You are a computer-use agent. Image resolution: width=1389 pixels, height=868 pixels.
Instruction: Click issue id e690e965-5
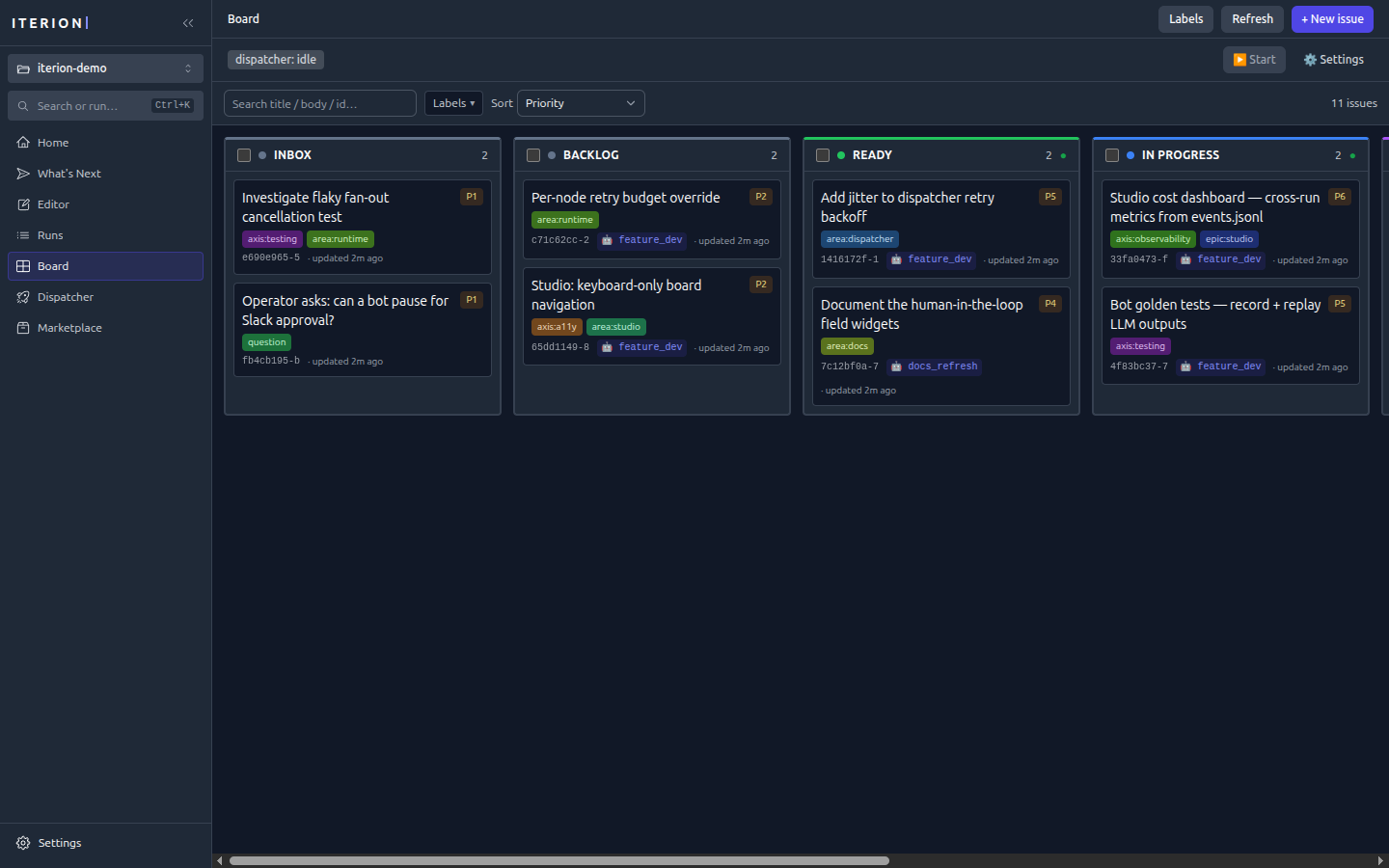click(271, 258)
